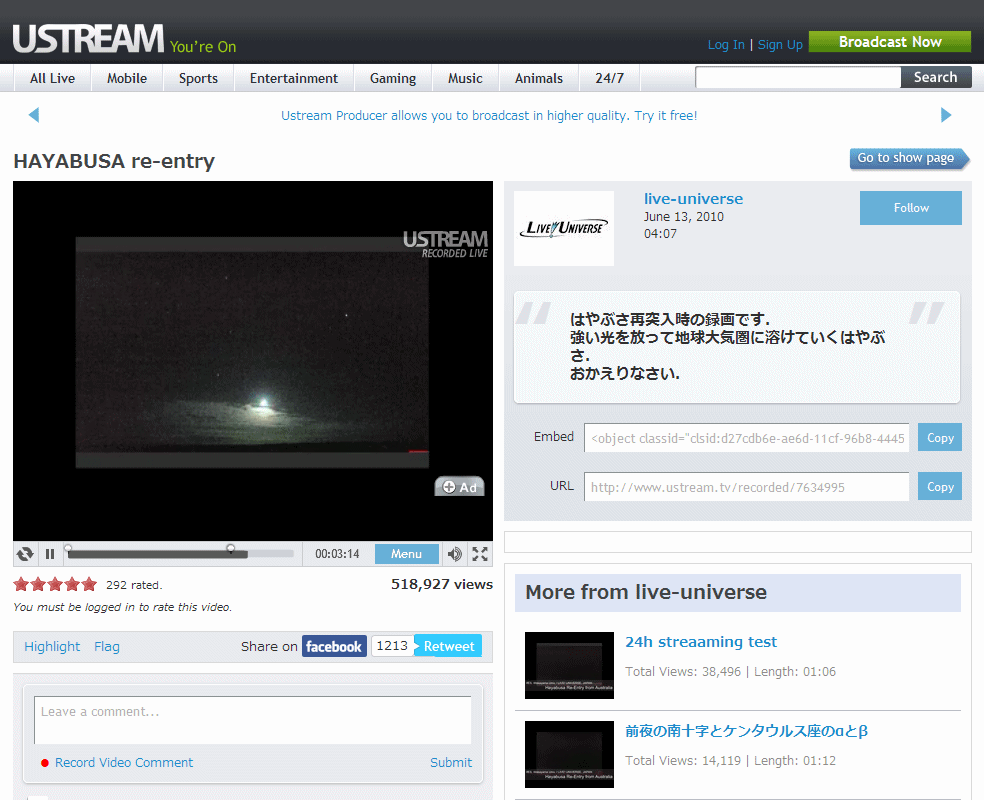Click the video progress seek bar

tap(180, 554)
